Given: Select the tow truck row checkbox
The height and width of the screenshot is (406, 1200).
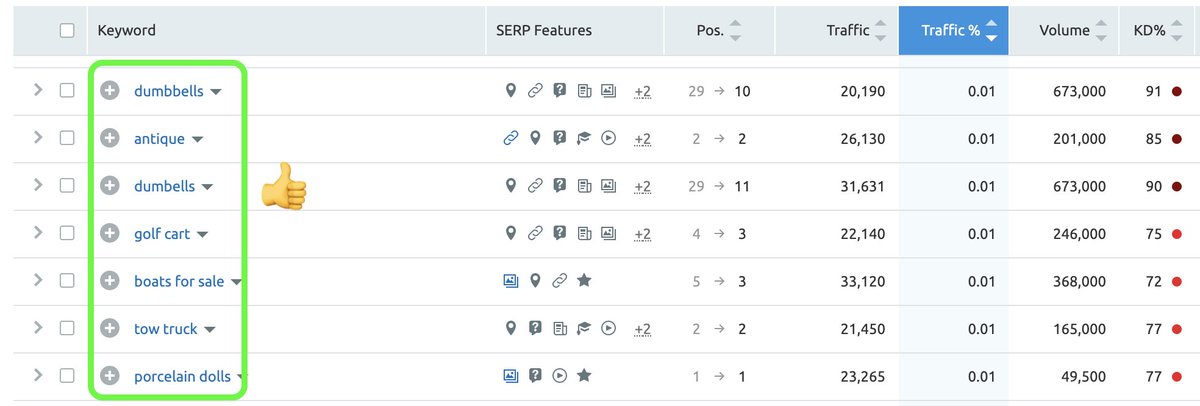Looking at the screenshot, I should [x=67, y=329].
